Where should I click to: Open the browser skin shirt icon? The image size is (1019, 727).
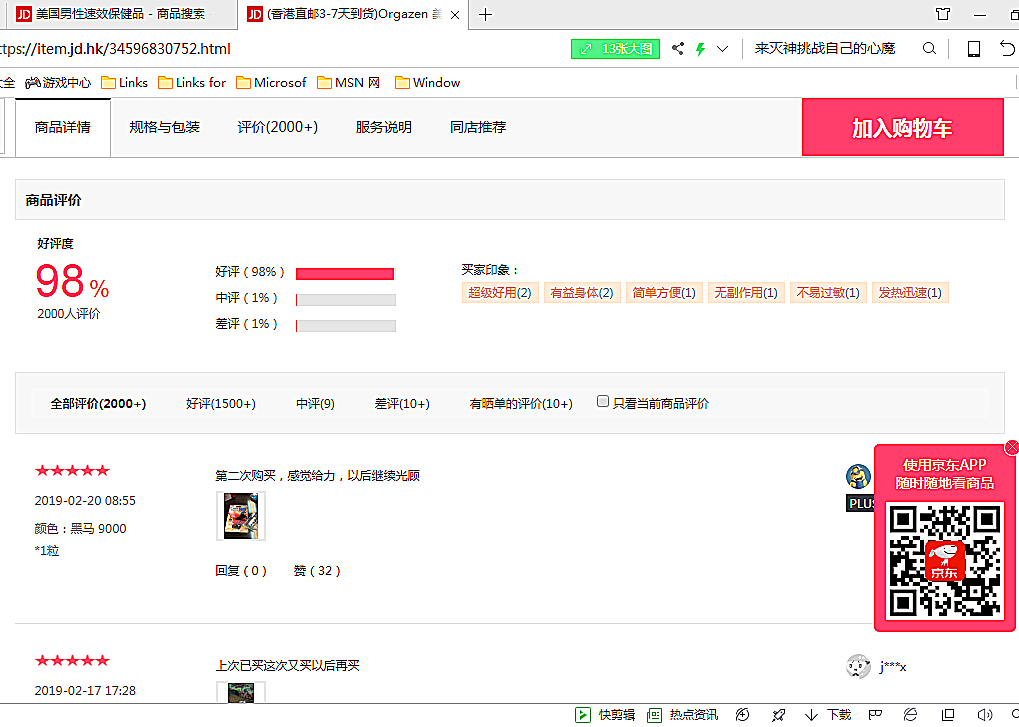pos(942,14)
